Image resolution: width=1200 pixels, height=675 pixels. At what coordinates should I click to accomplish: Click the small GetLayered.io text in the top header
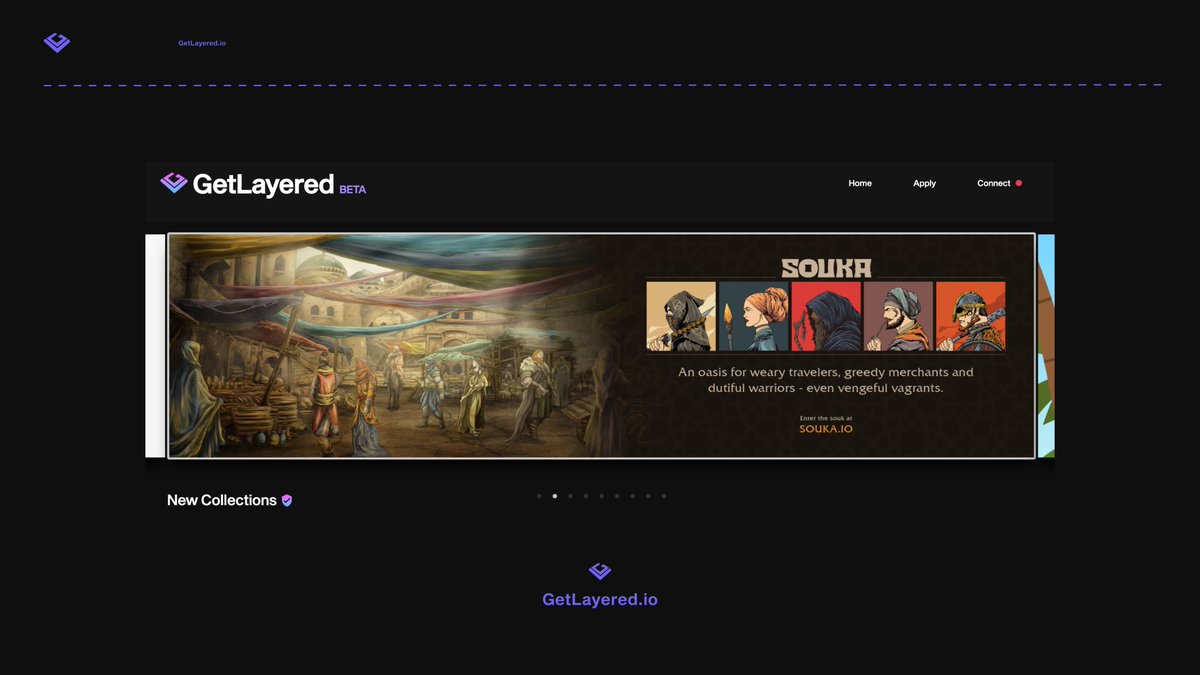pos(202,43)
